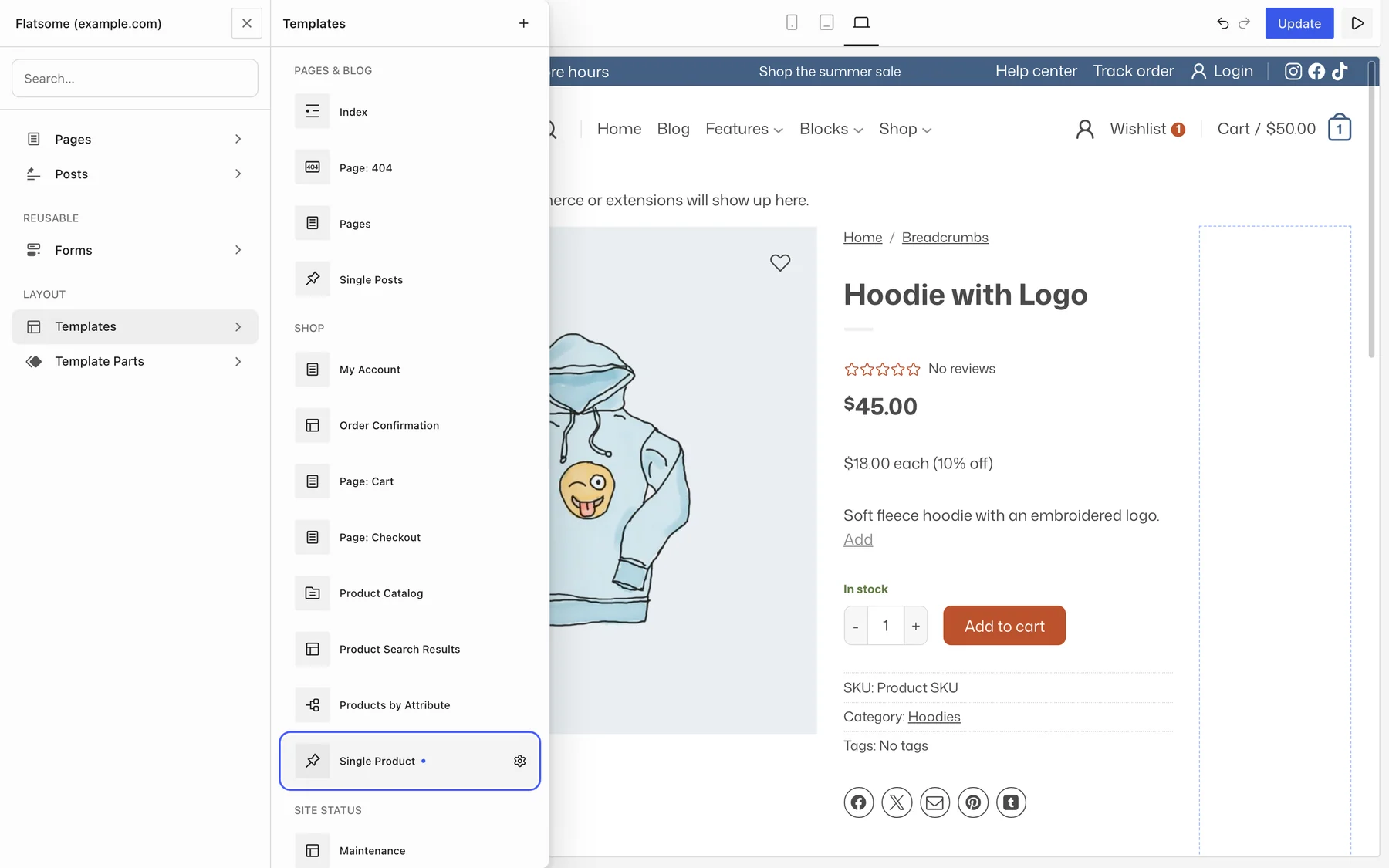Open the Wishlist link
Image resolution: width=1389 pixels, height=868 pixels.
tap(1147, 129)
